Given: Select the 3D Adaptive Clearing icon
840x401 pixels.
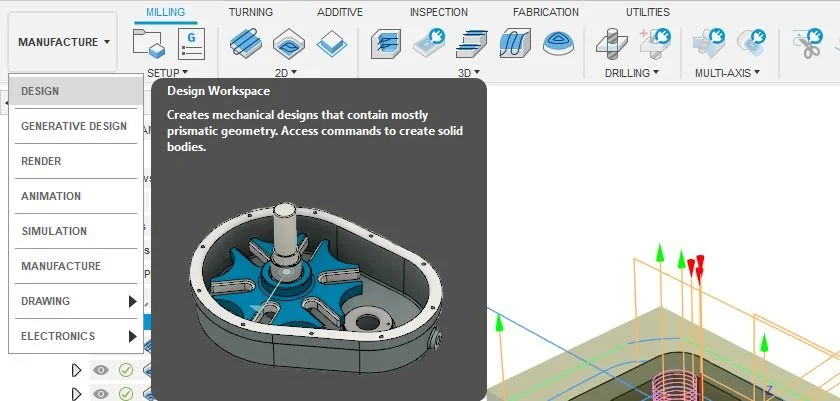Looking at the screenshot, I should pyautogui.click(x=386, y=43).
